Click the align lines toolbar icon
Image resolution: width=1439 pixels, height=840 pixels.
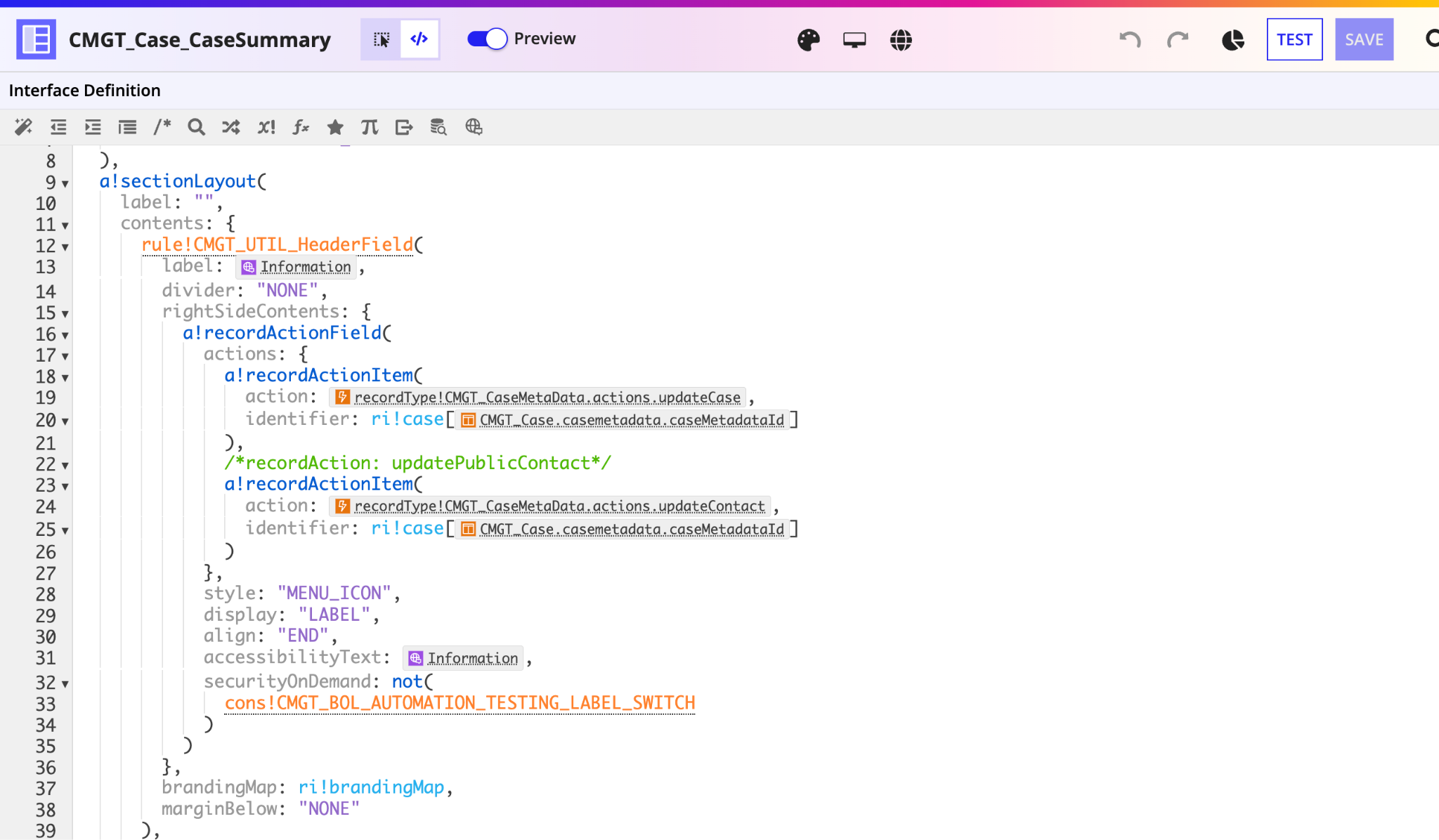tap(127, 127)
